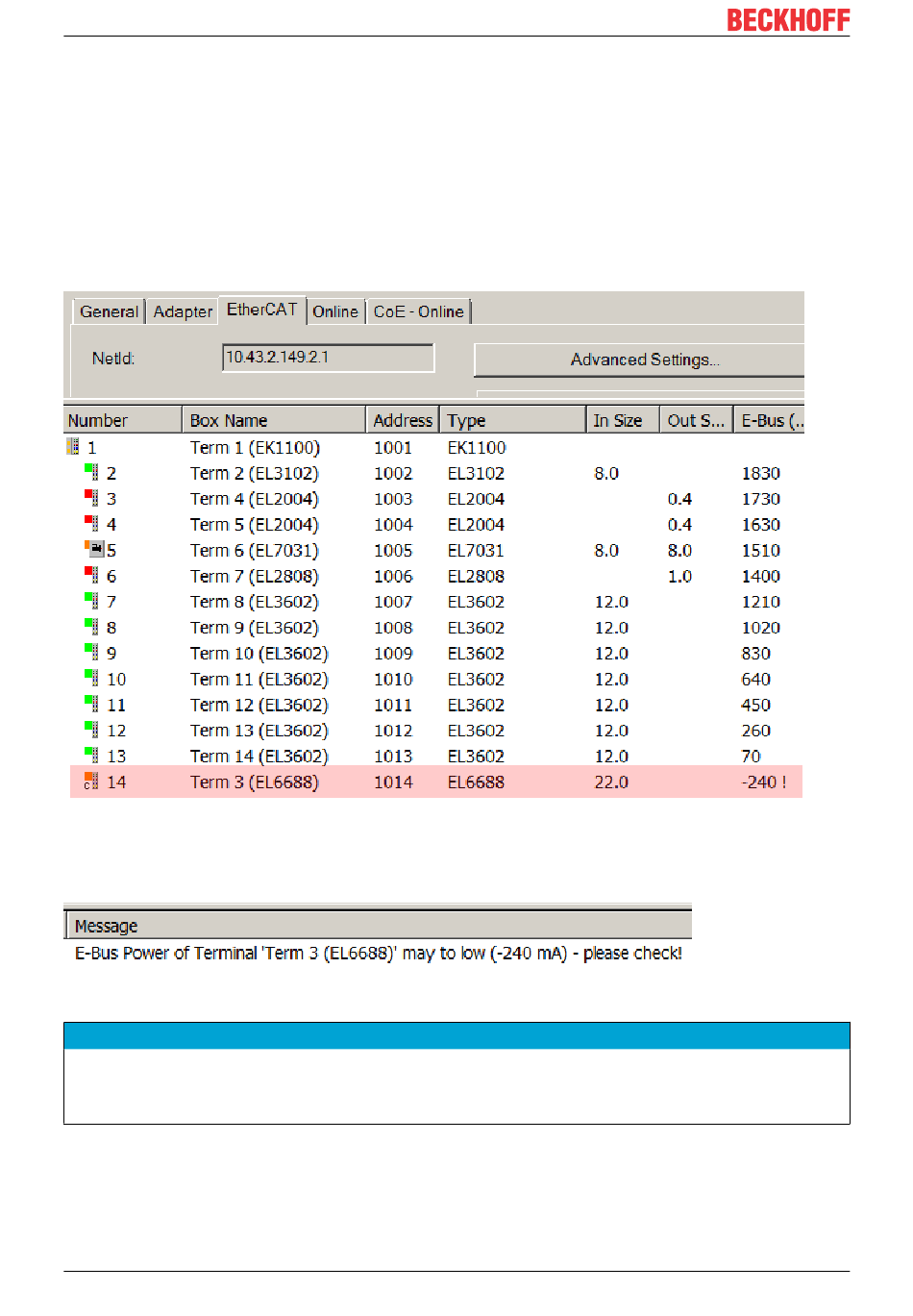This screenshot has width=913, height=1316.
Task: Click Type cell EL7031
Action: (476, 550)
